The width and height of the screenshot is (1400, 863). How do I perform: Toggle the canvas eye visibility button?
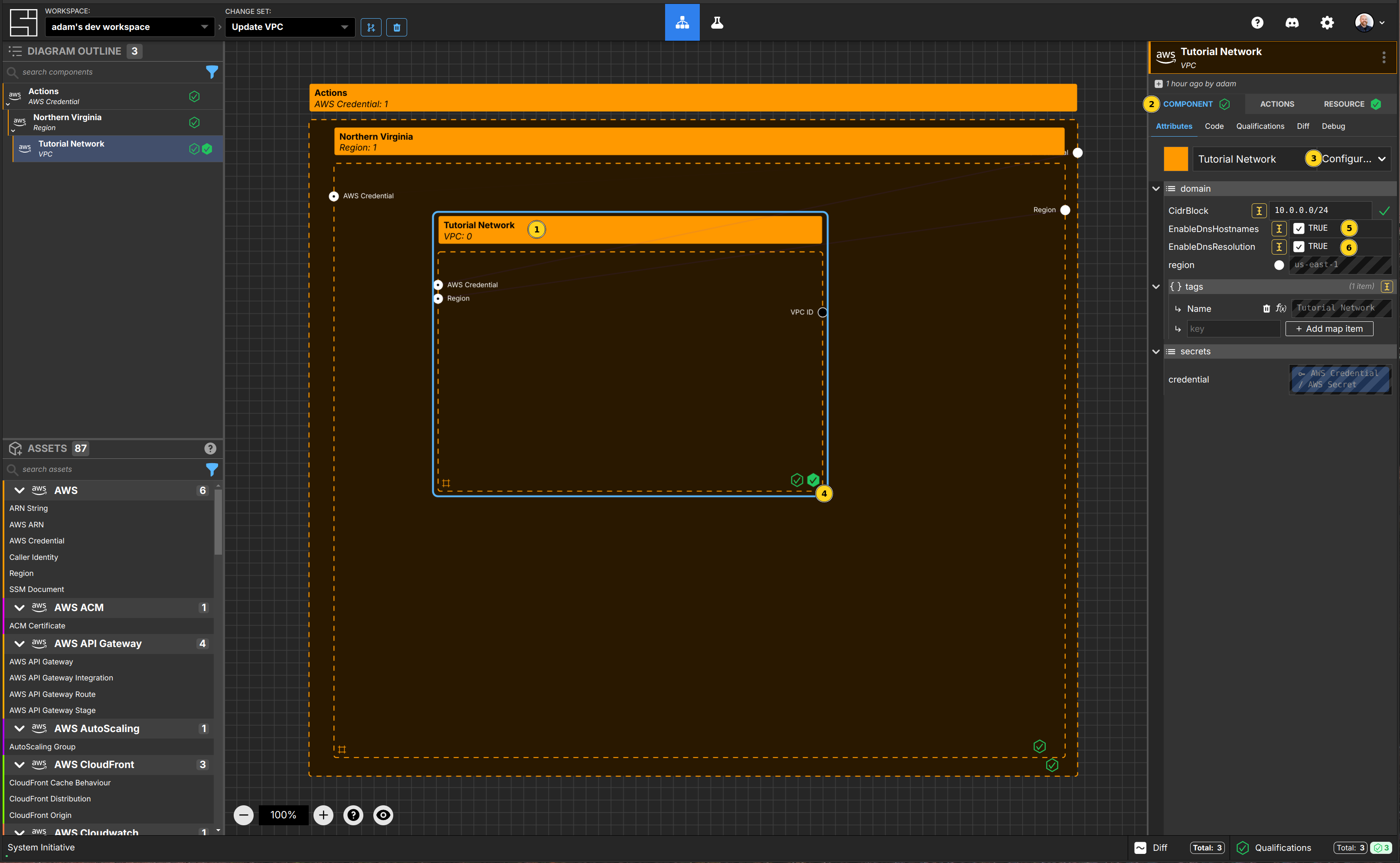click(x=383, y=815)
